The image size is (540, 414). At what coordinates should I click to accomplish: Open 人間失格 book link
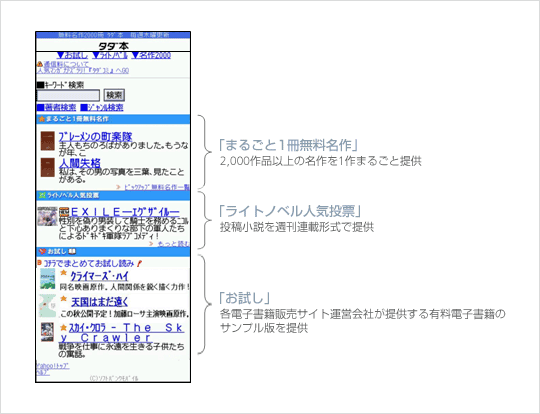[x=80, y=163]
